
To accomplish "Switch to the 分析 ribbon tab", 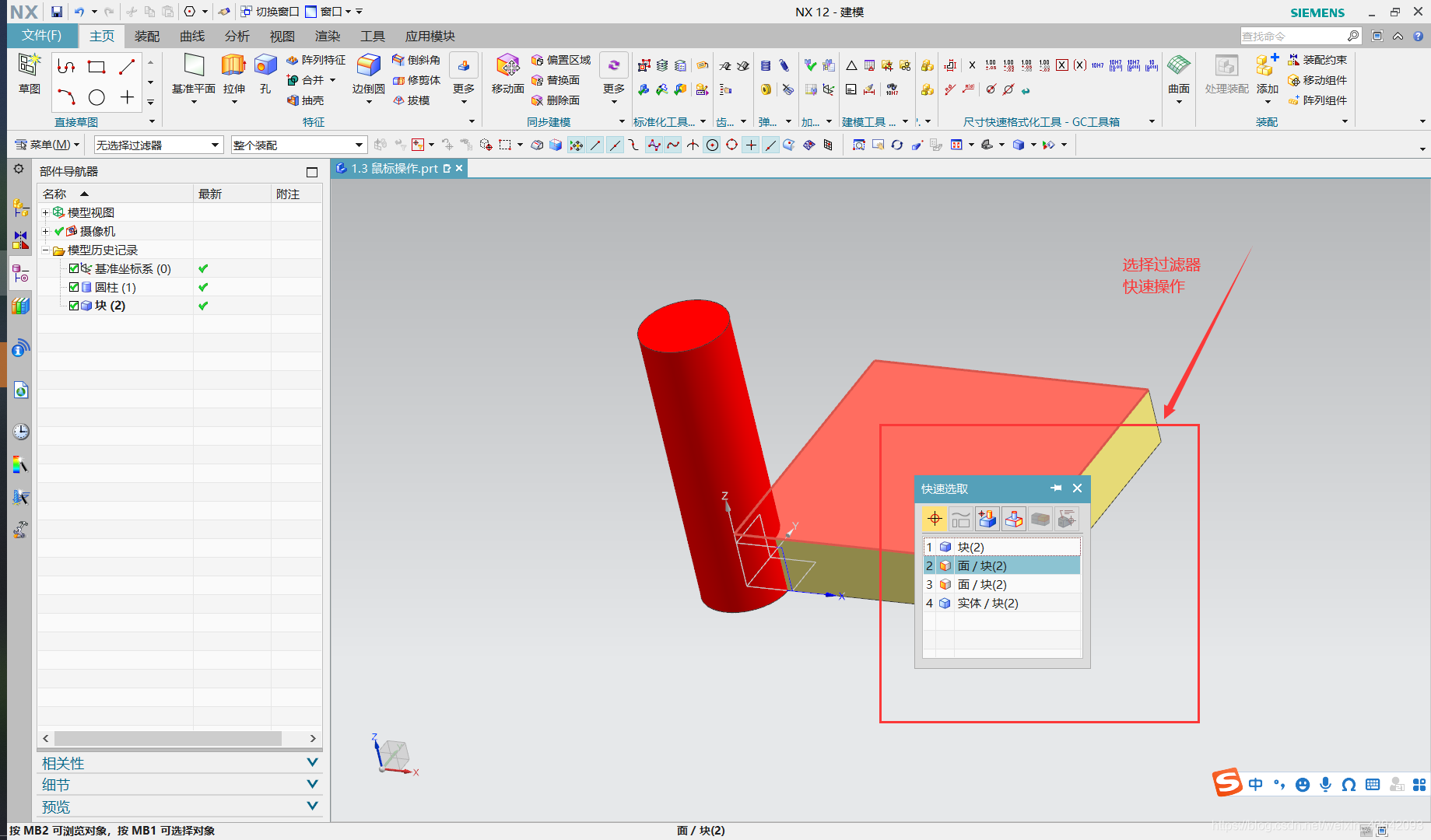I will (x=237, y=37).
